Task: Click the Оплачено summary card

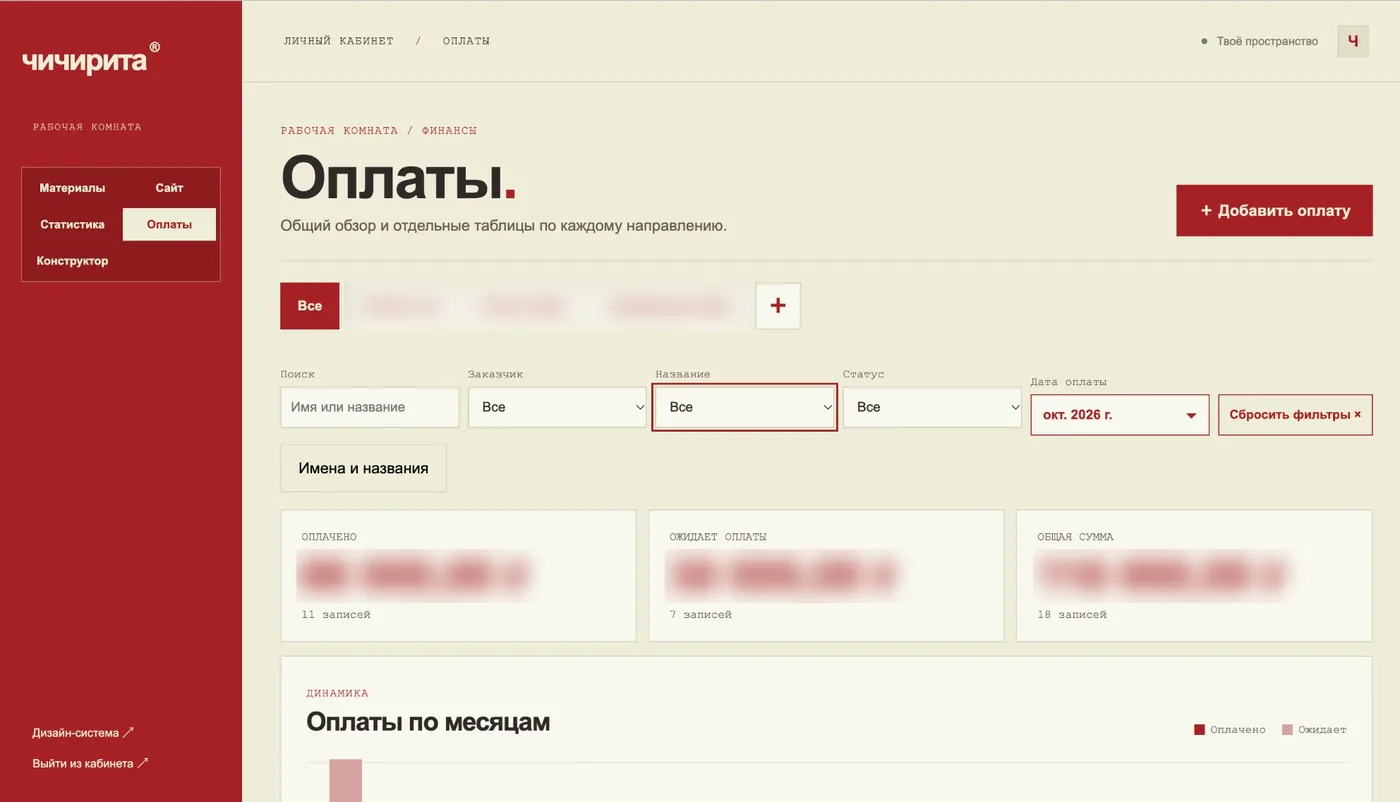Action: coord(458,576)
